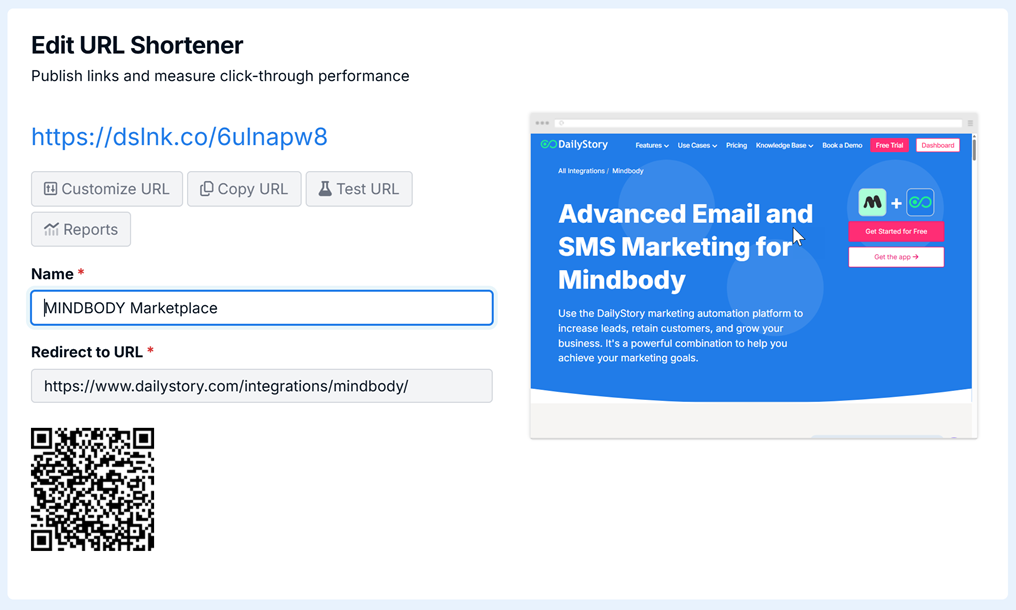Image resolution: width=1016 pixels, height=610 pixels.
Task: Click the Mindbody M icon in preview
Action: click(x=872, y=203)
